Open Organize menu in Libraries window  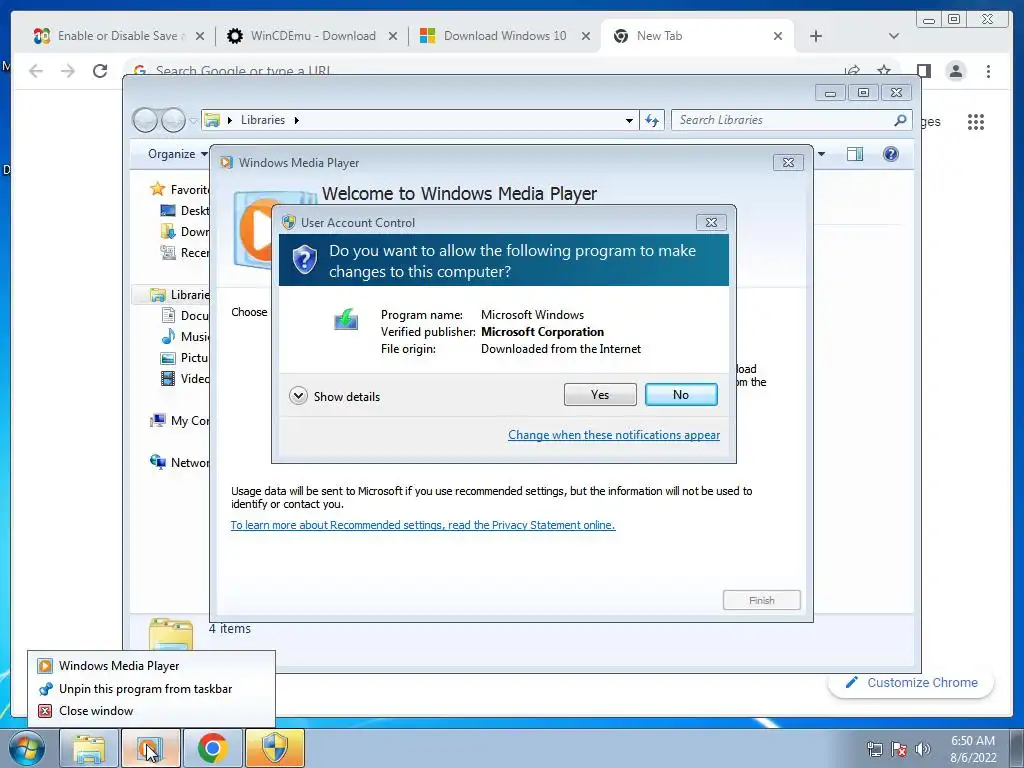coord(178,154)
